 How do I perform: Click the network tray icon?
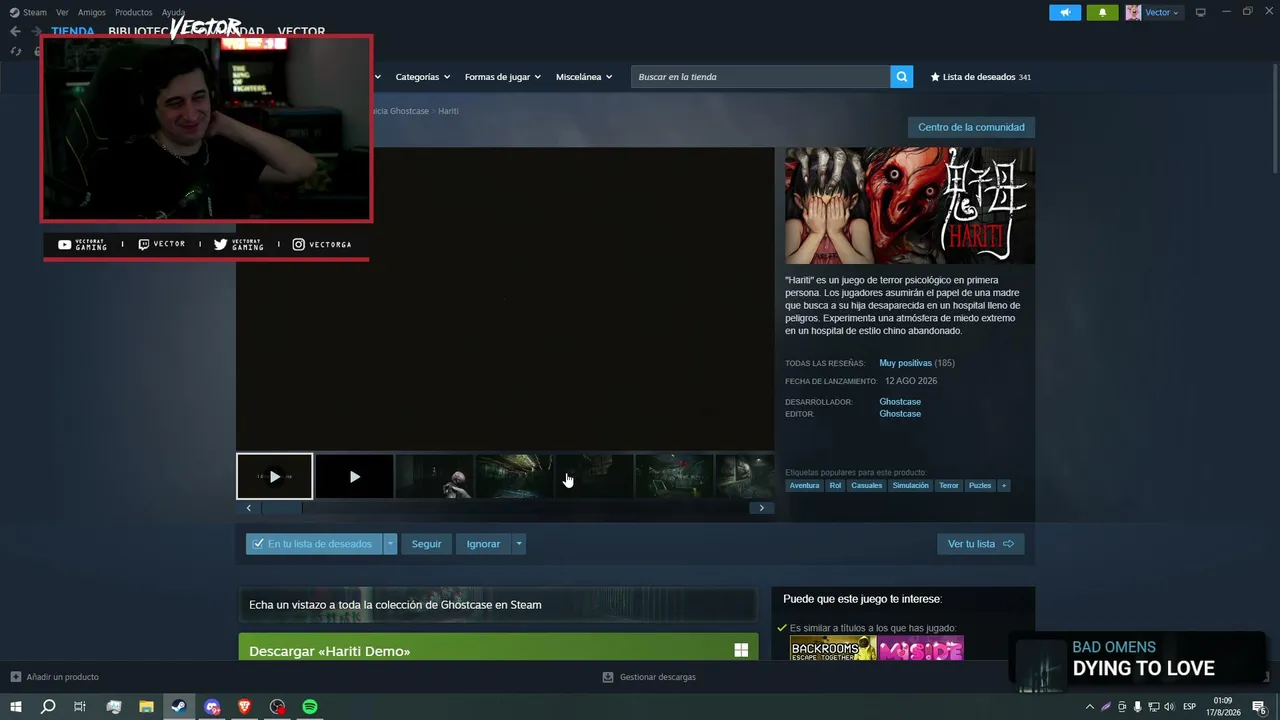click(1153, 707)
